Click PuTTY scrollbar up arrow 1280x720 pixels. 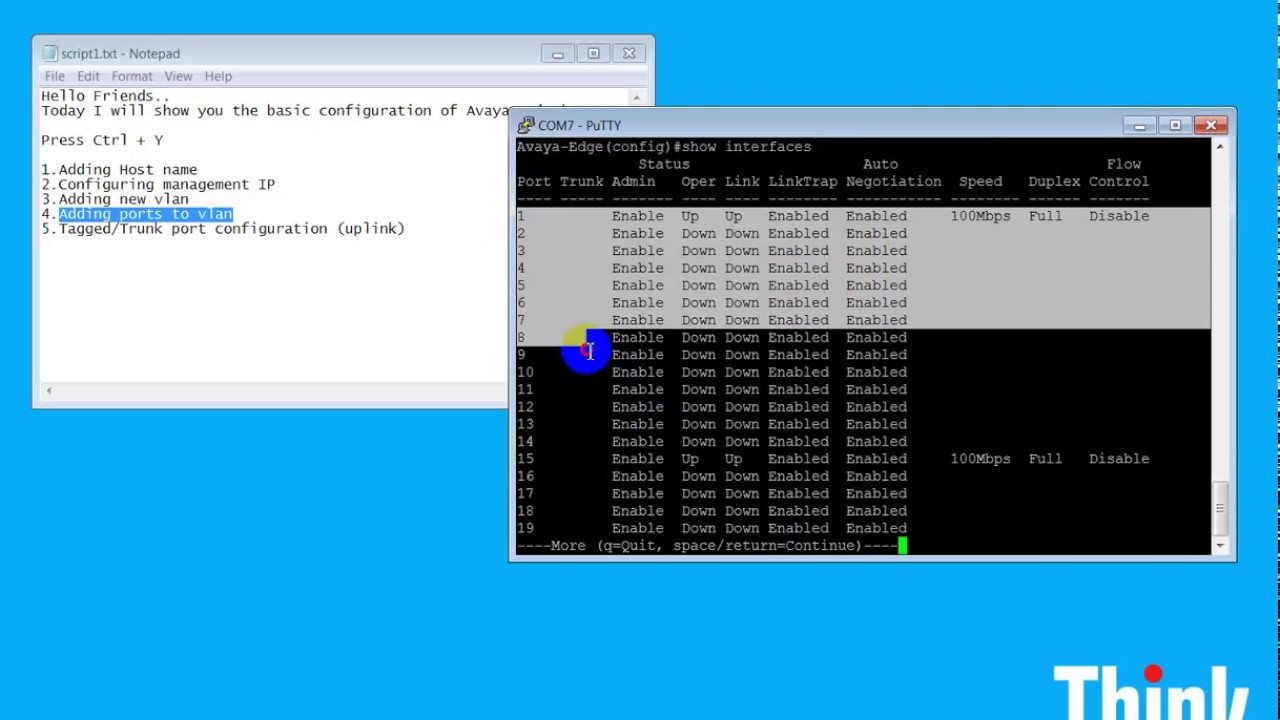click(1220, 147)
